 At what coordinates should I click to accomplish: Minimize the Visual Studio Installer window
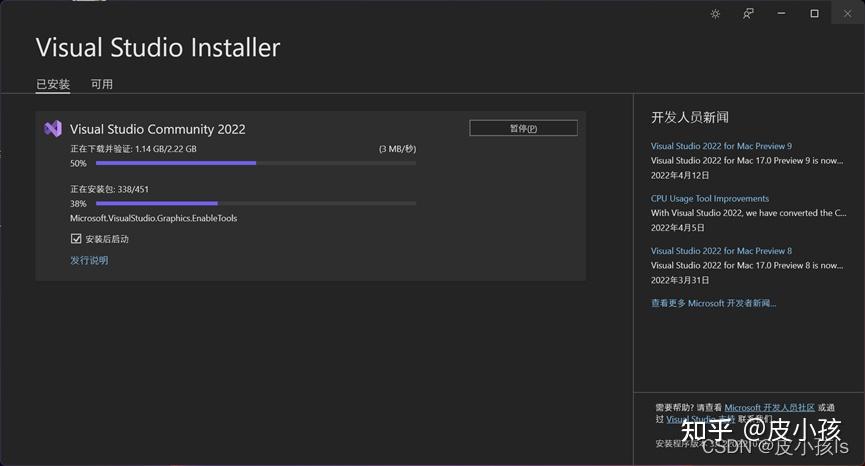click(781, 13)
